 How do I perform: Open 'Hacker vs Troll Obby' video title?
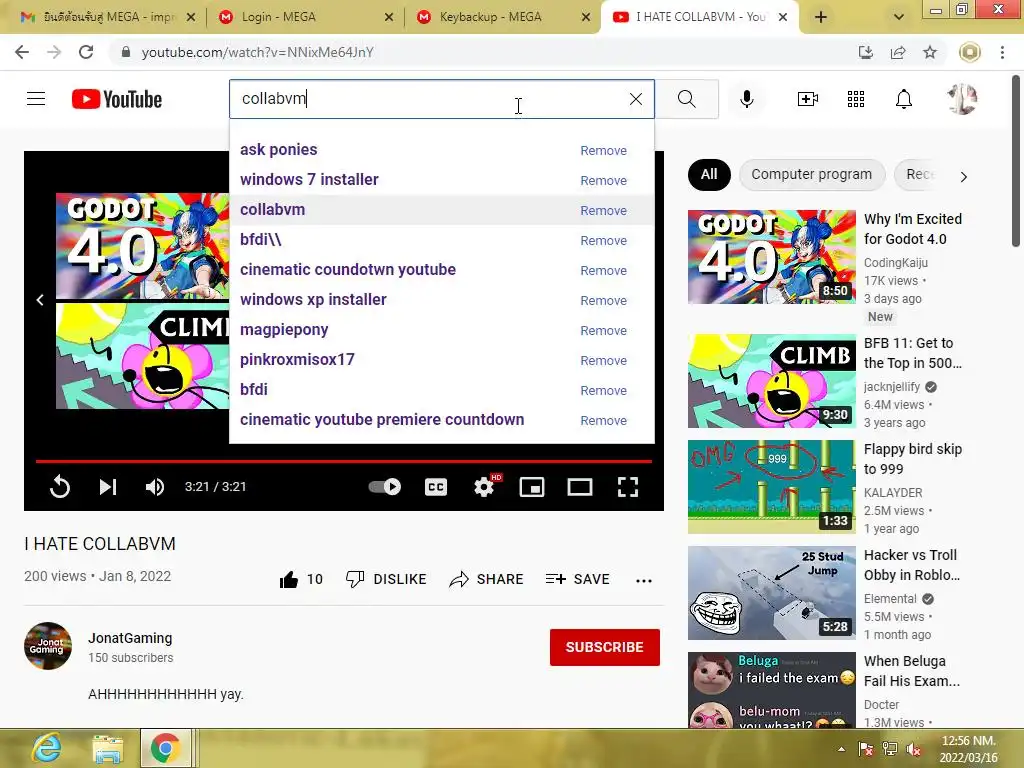(x=912, y=565)
